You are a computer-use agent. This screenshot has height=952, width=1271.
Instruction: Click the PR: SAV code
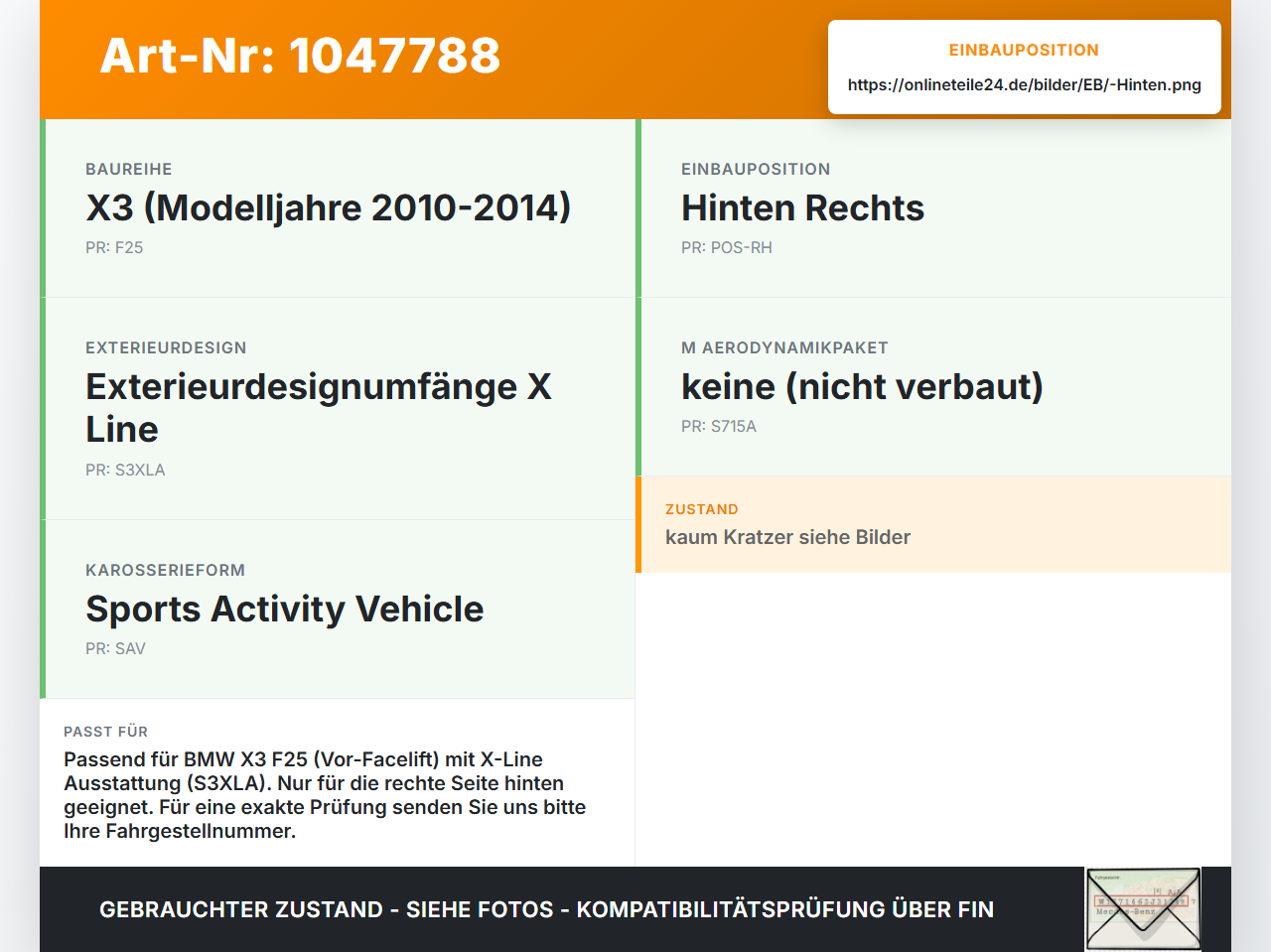(115, 648)
